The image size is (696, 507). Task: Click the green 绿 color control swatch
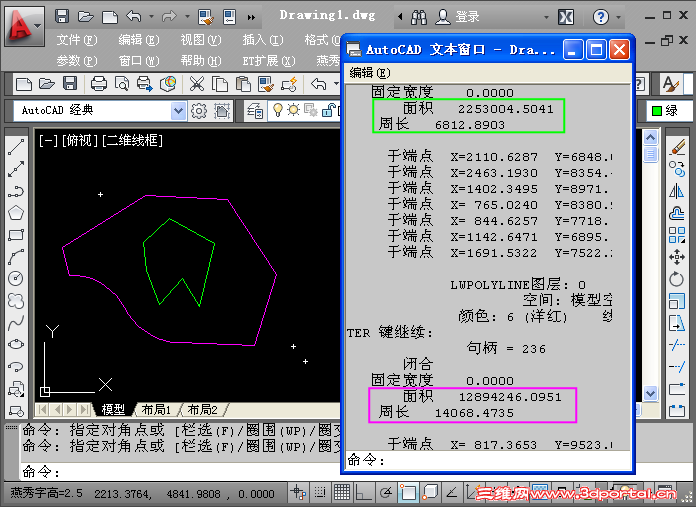click(657, 111)
